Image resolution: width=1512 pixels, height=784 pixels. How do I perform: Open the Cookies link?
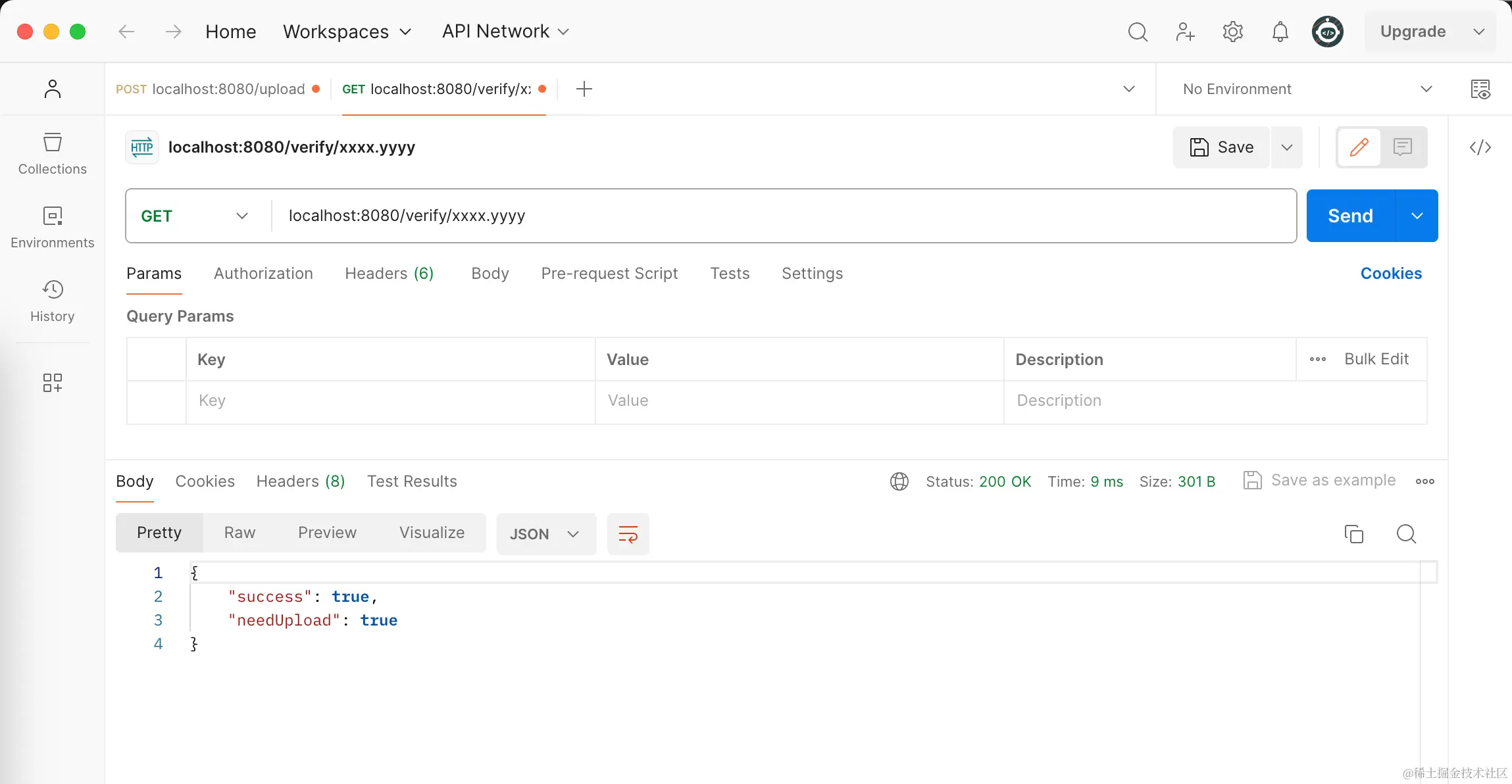tap(1391, 274)
